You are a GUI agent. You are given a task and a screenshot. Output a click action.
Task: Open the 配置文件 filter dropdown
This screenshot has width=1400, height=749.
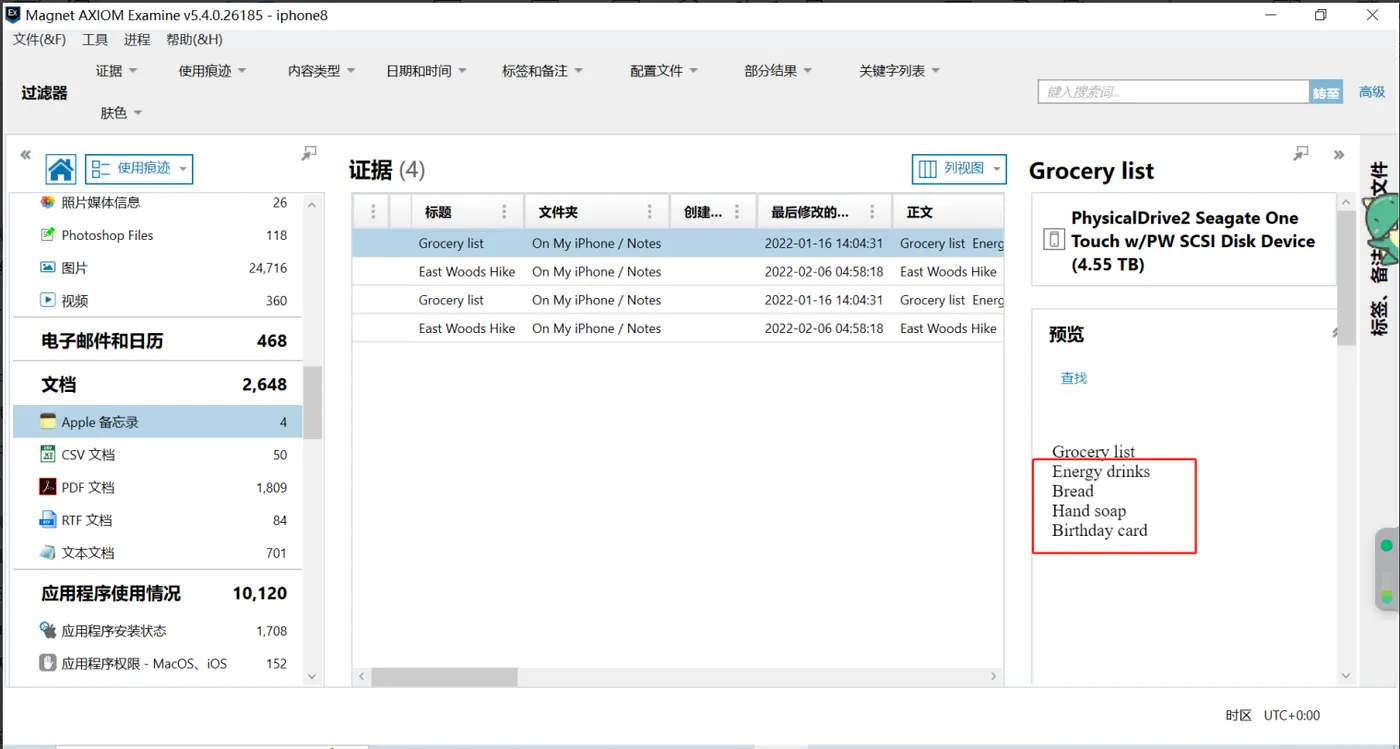pyautogui.click(x=664, y=71)
